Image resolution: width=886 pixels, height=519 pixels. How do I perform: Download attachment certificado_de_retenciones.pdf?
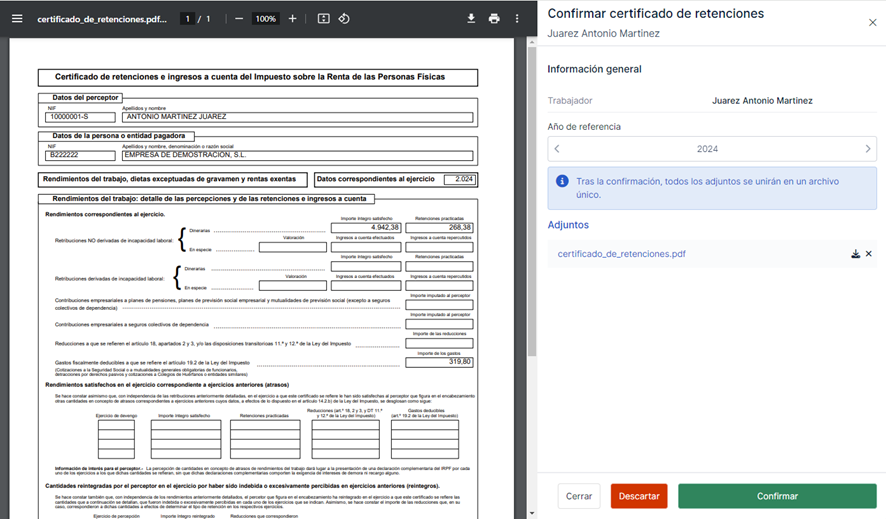pos(855,254)
